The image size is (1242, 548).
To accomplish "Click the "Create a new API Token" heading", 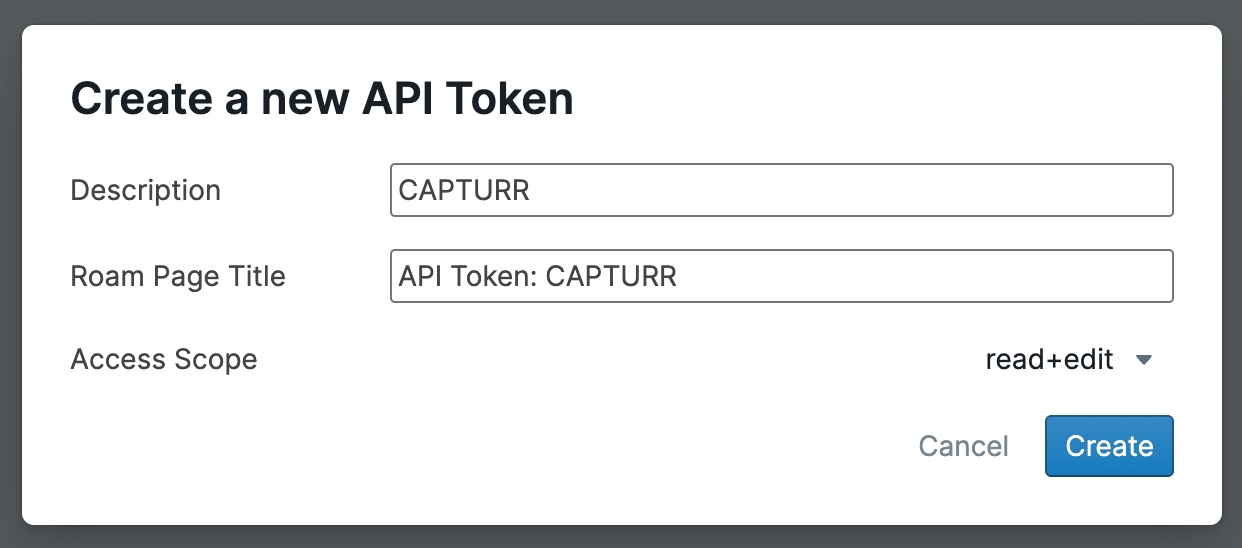I will [322, 100].
